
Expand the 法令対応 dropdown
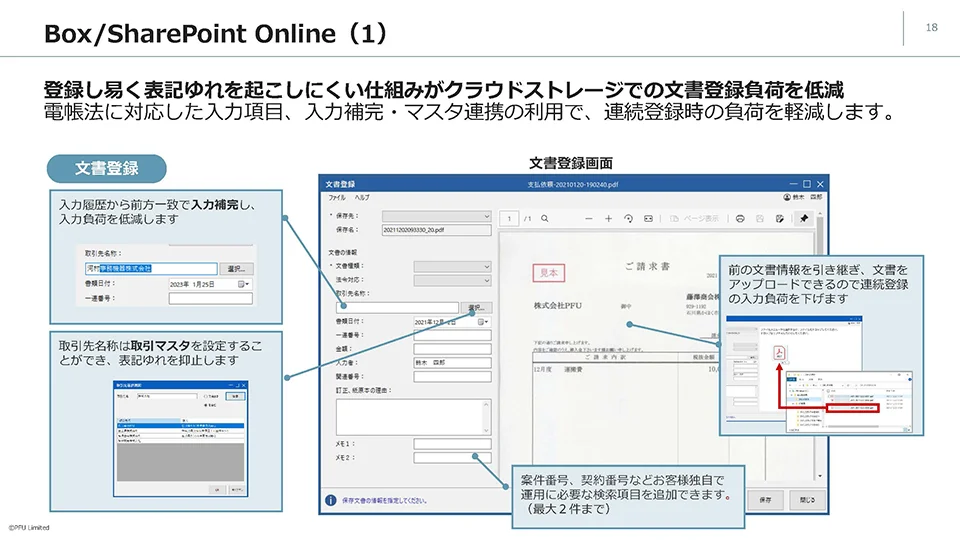[452, 280]
